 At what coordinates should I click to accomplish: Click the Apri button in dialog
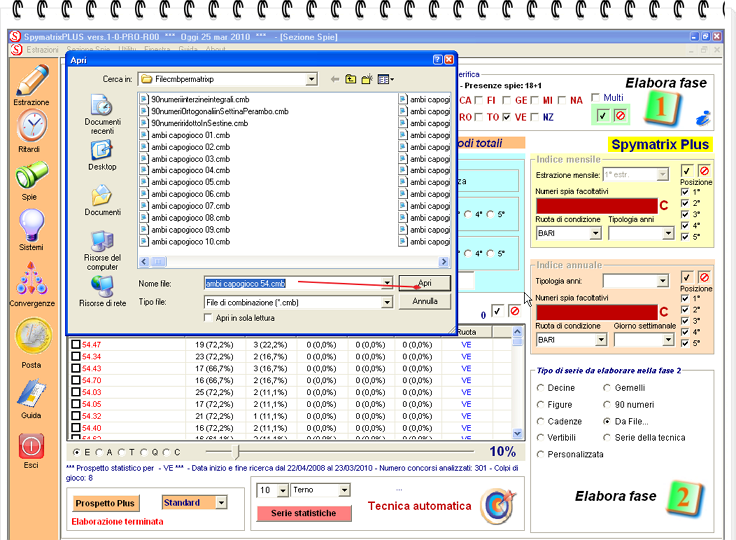point(424,283)
